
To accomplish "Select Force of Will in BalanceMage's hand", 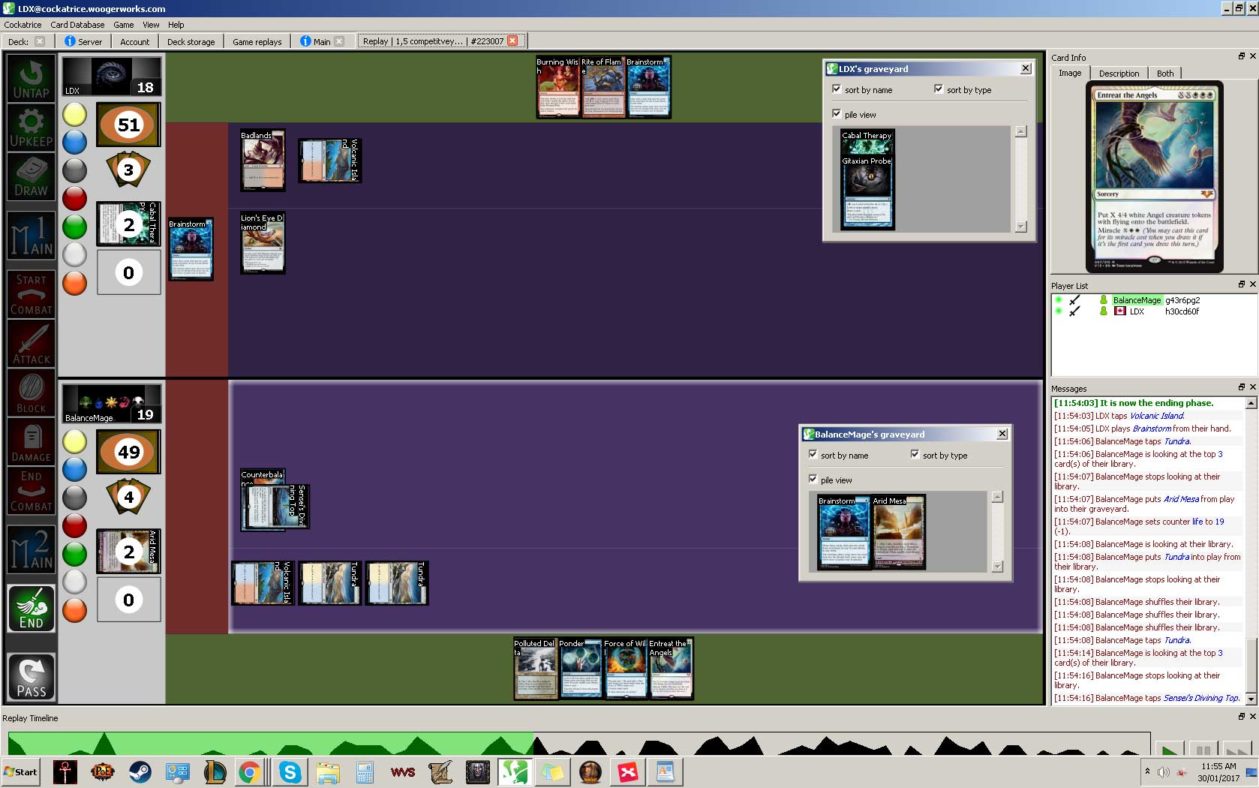I will [625, 668].
